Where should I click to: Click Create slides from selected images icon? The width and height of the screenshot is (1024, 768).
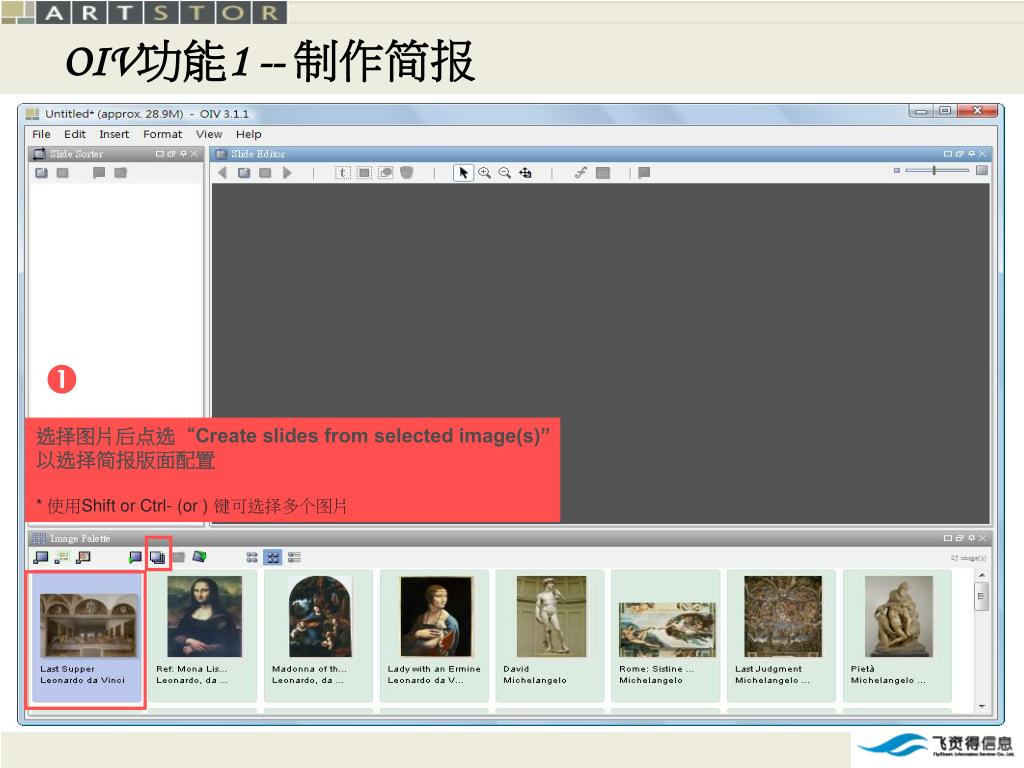tap(158, 557)
